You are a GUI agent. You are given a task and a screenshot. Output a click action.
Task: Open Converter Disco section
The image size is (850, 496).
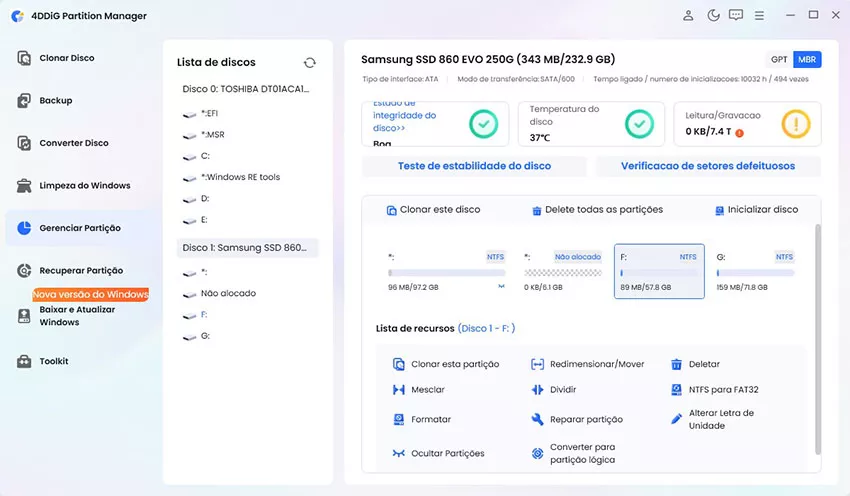74,143
